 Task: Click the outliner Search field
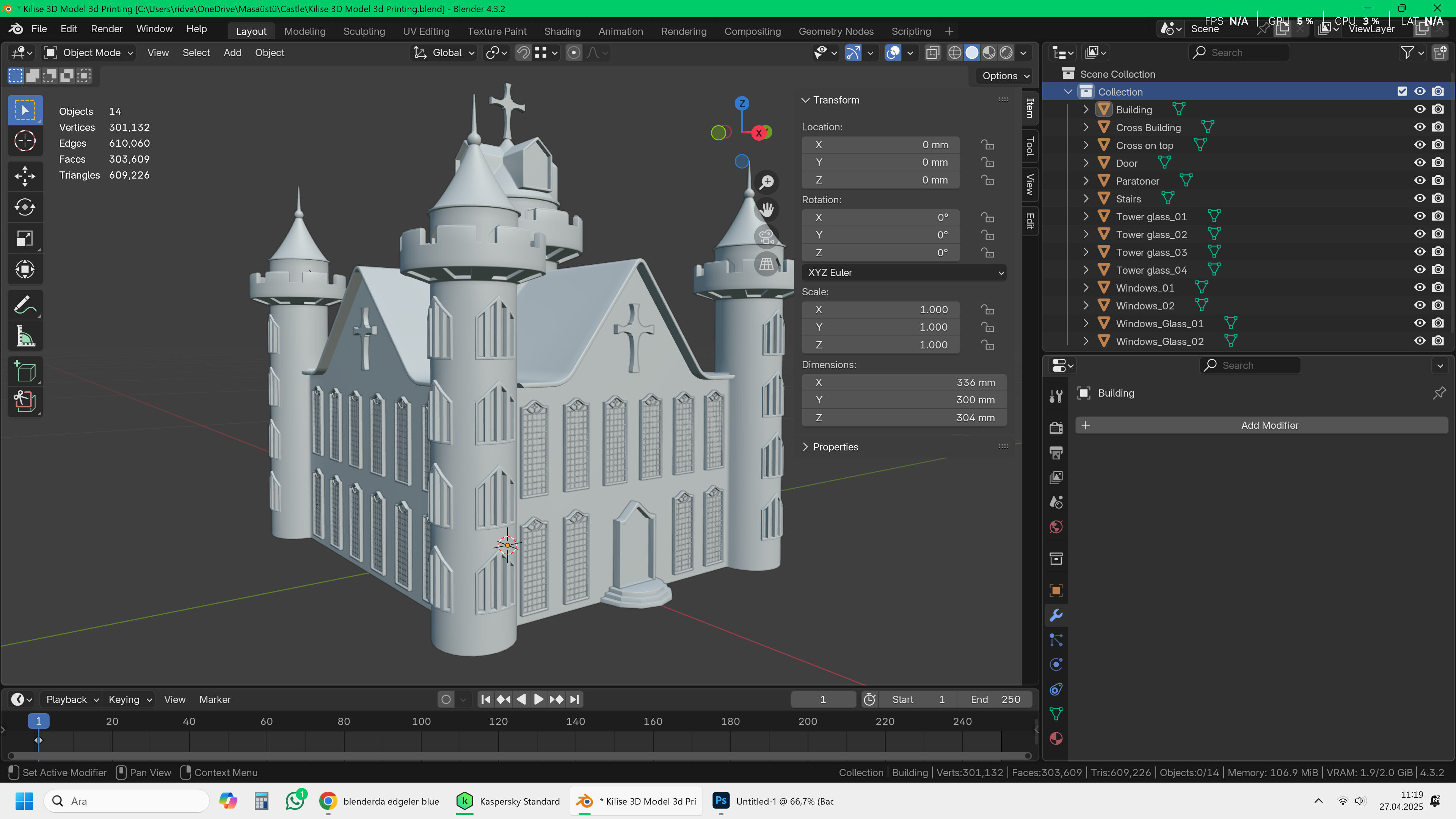(x=1239, y=53)
